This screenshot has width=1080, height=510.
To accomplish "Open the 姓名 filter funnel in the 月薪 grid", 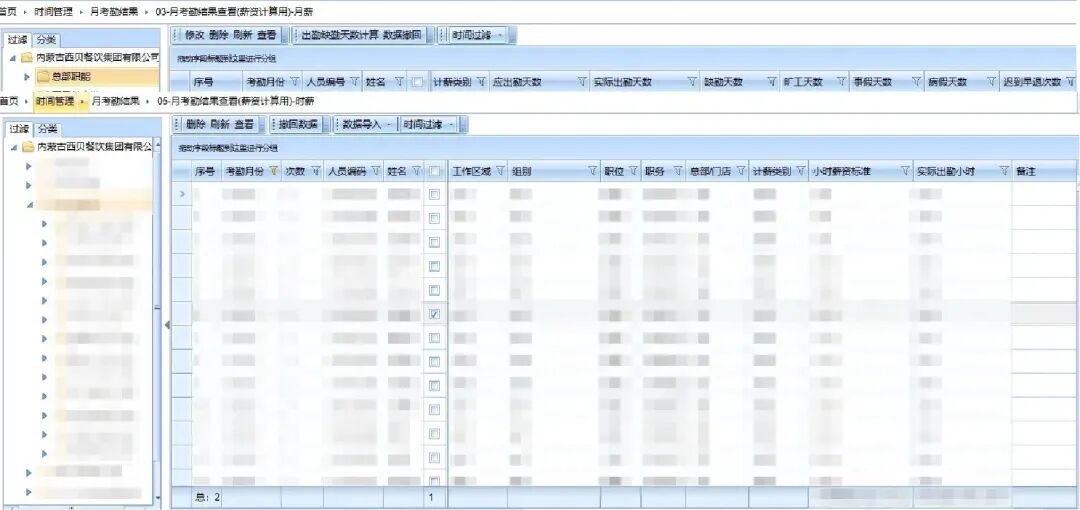I will (x=398, y=82).
